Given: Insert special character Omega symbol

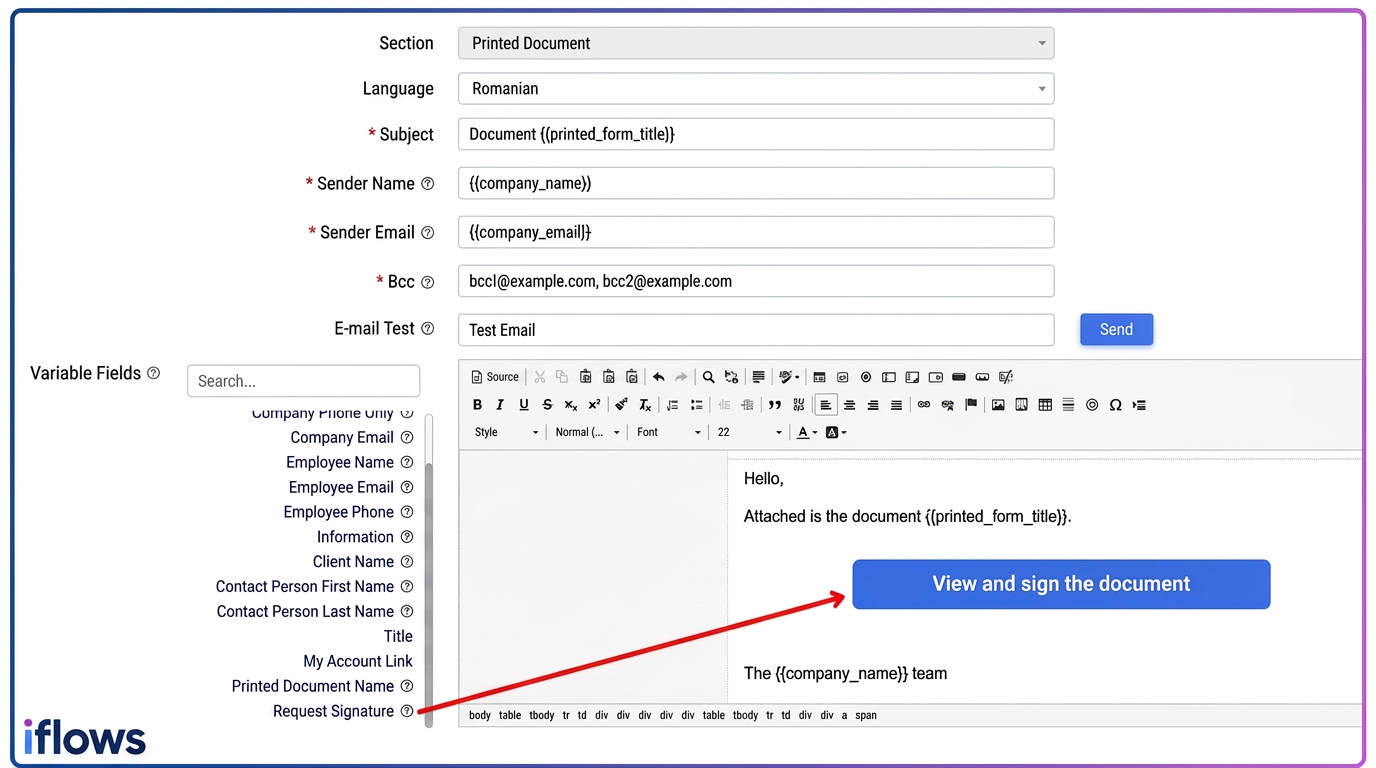Looking at the screenshot, I should 1115,405.
